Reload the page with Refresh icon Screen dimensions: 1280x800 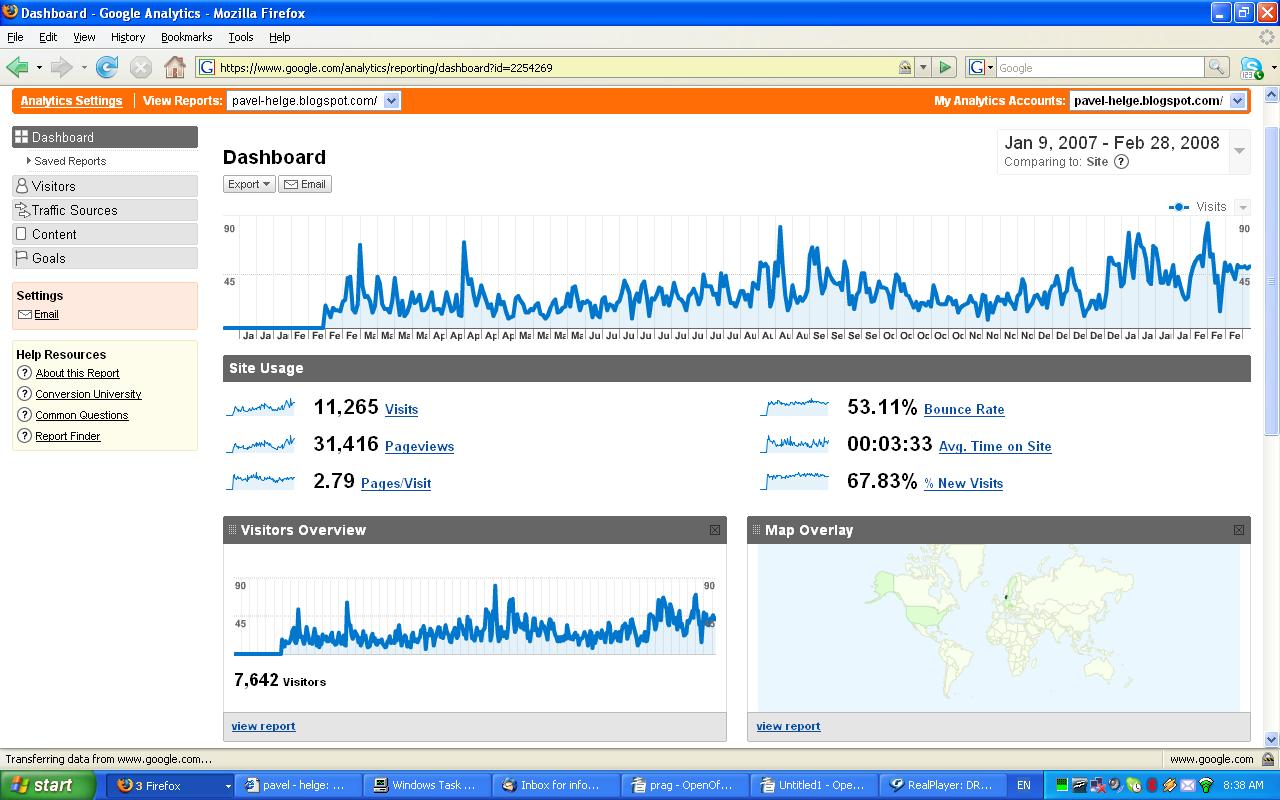(x=107, y=68)
